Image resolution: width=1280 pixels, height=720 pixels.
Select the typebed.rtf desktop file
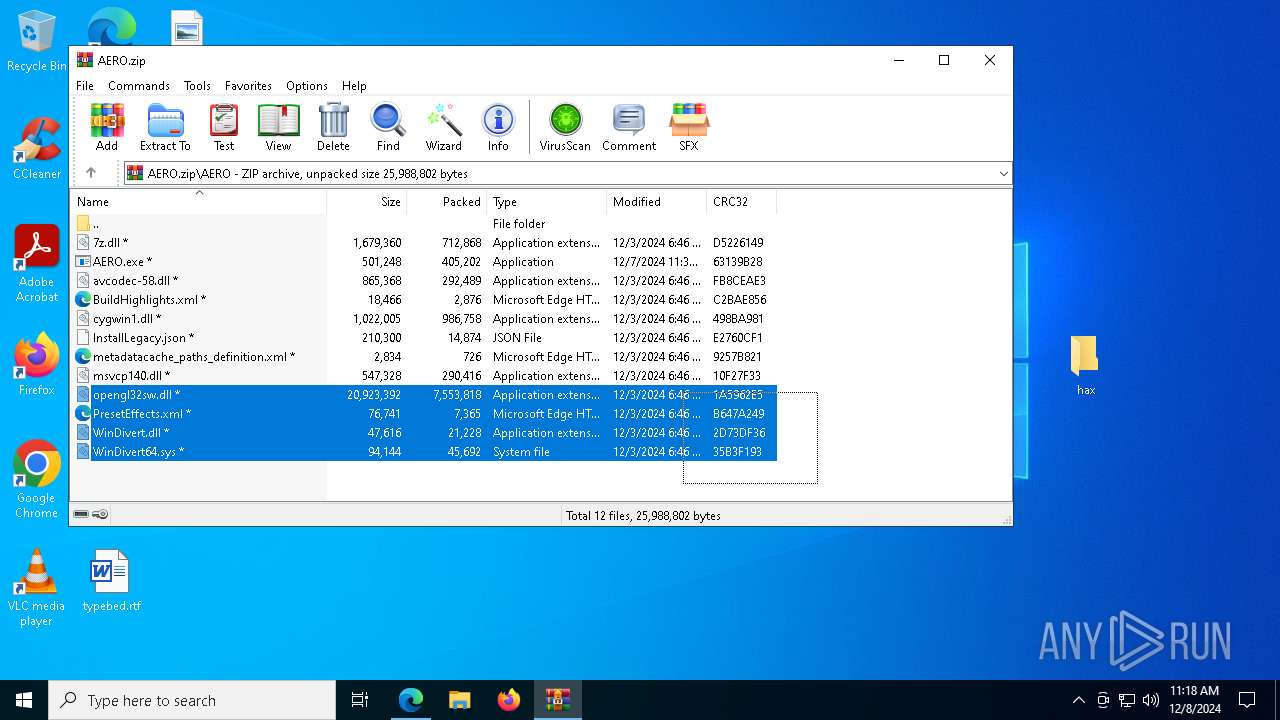coord(111,581)
